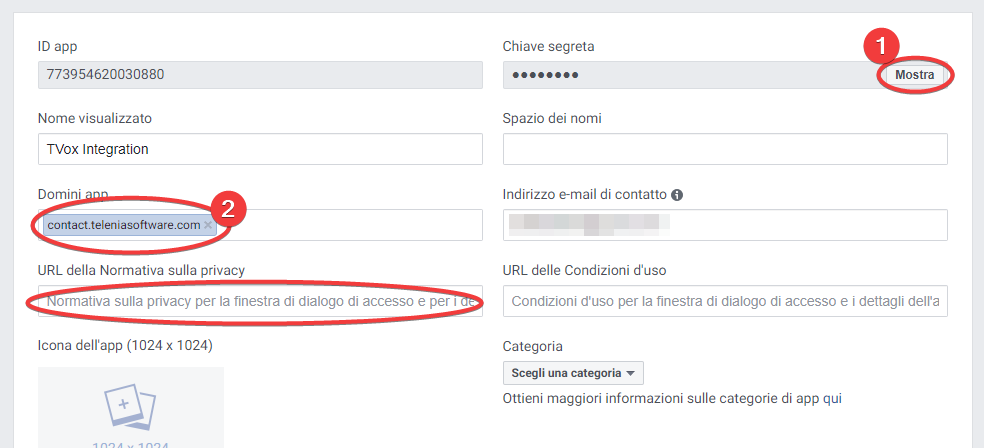Click the privacy policy URL field
Viewport: 984px width, 448px height.
click(x=260, y=301)
